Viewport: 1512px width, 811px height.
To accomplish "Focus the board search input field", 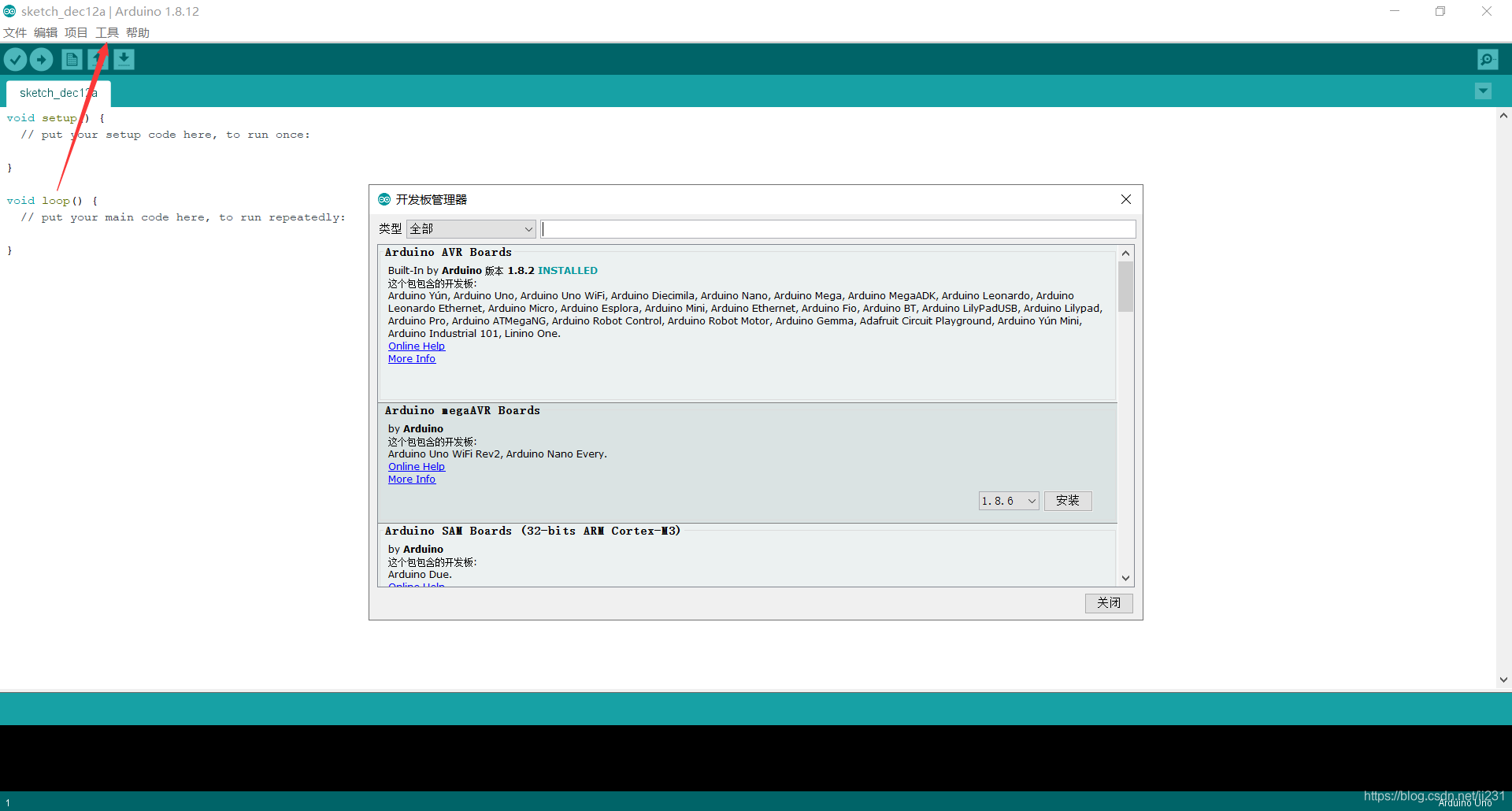I will click(838, 228).
